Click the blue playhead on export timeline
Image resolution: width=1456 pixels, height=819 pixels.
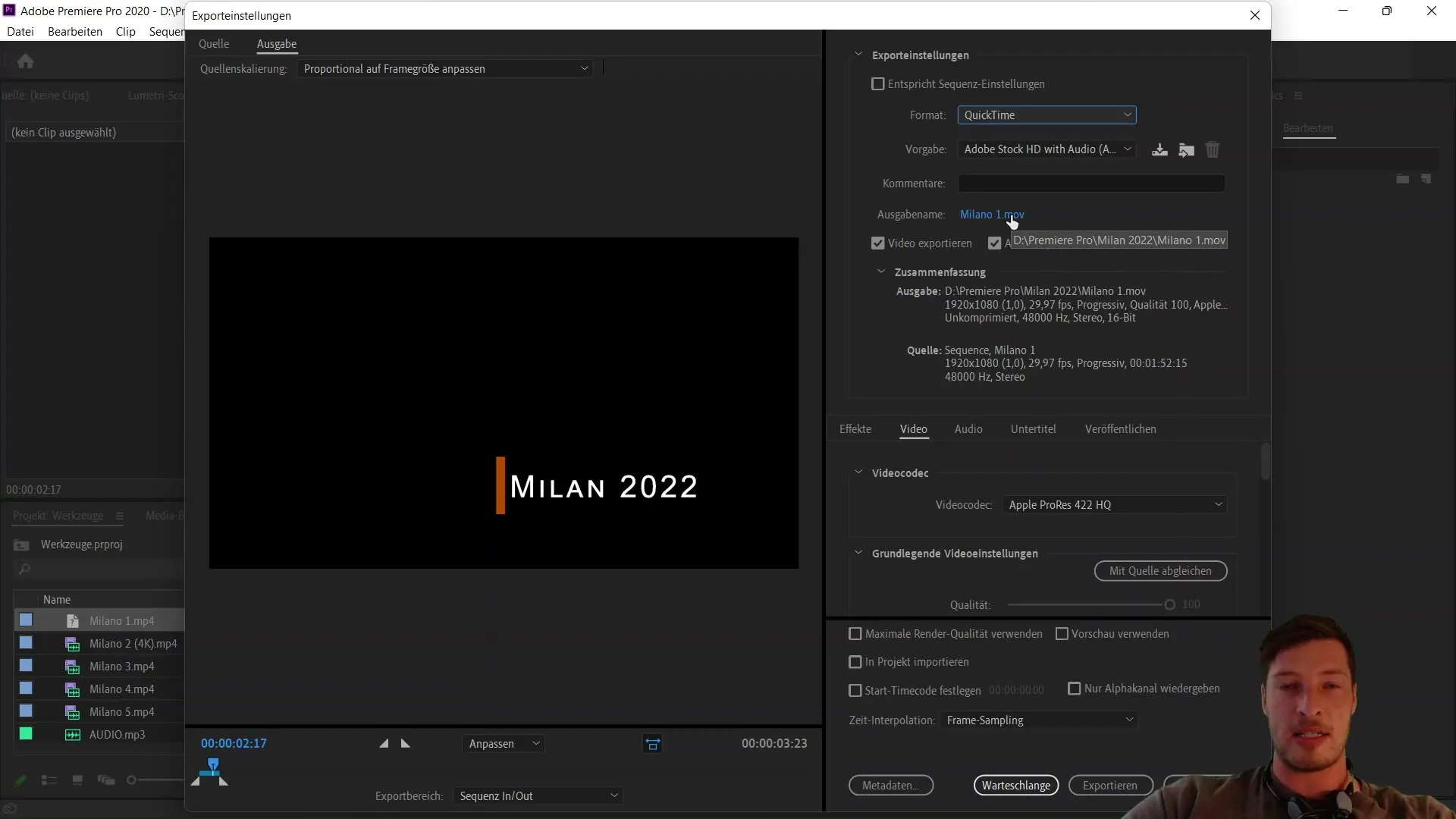213,764
